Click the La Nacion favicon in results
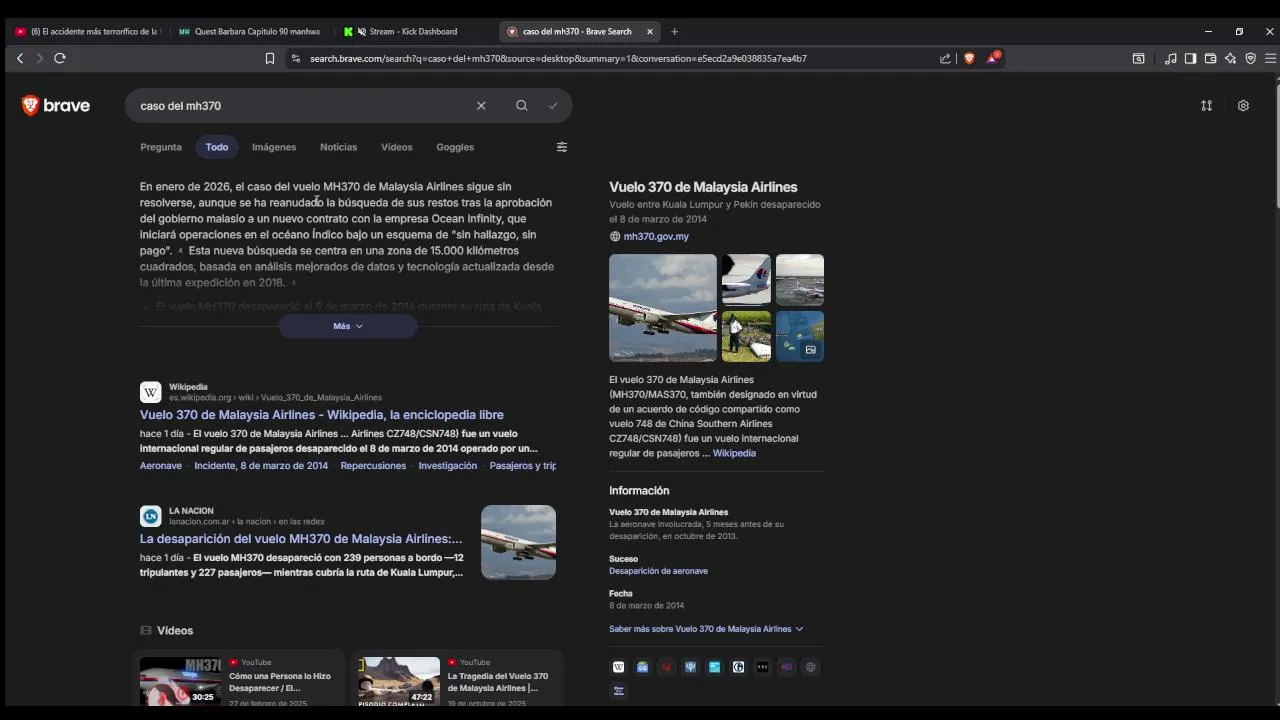Screen dimensions: 1280x720 click(150, 516)
